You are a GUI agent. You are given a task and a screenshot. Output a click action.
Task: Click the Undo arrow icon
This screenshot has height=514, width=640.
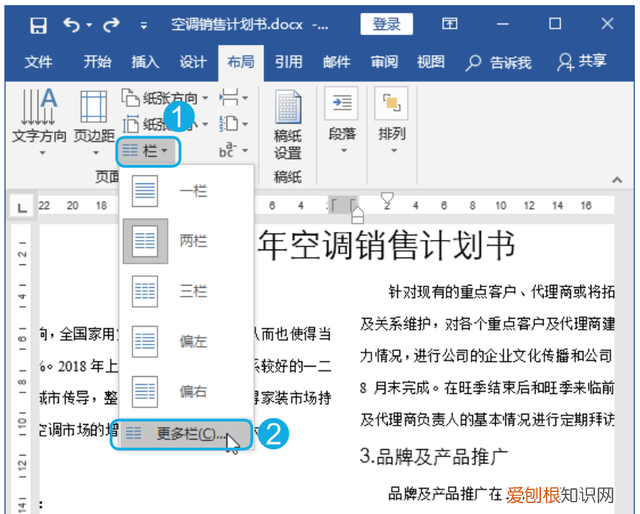coord(71,25)
